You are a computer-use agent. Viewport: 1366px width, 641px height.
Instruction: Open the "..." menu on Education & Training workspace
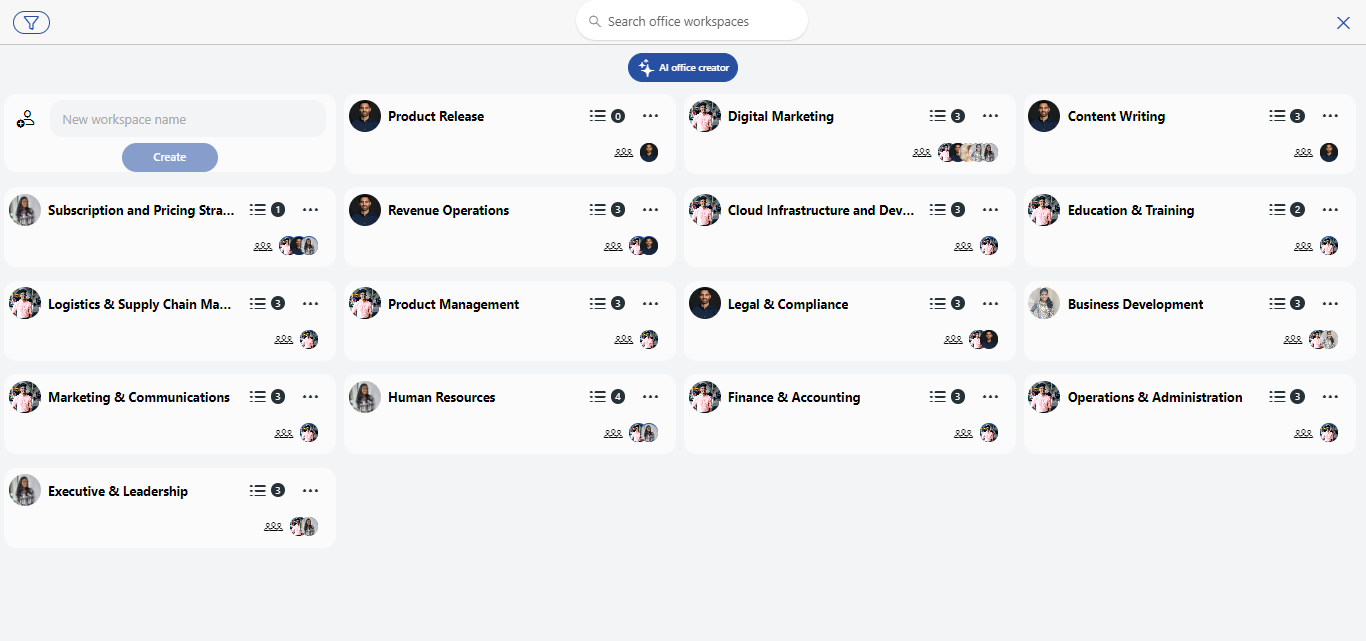[1330, 209]
